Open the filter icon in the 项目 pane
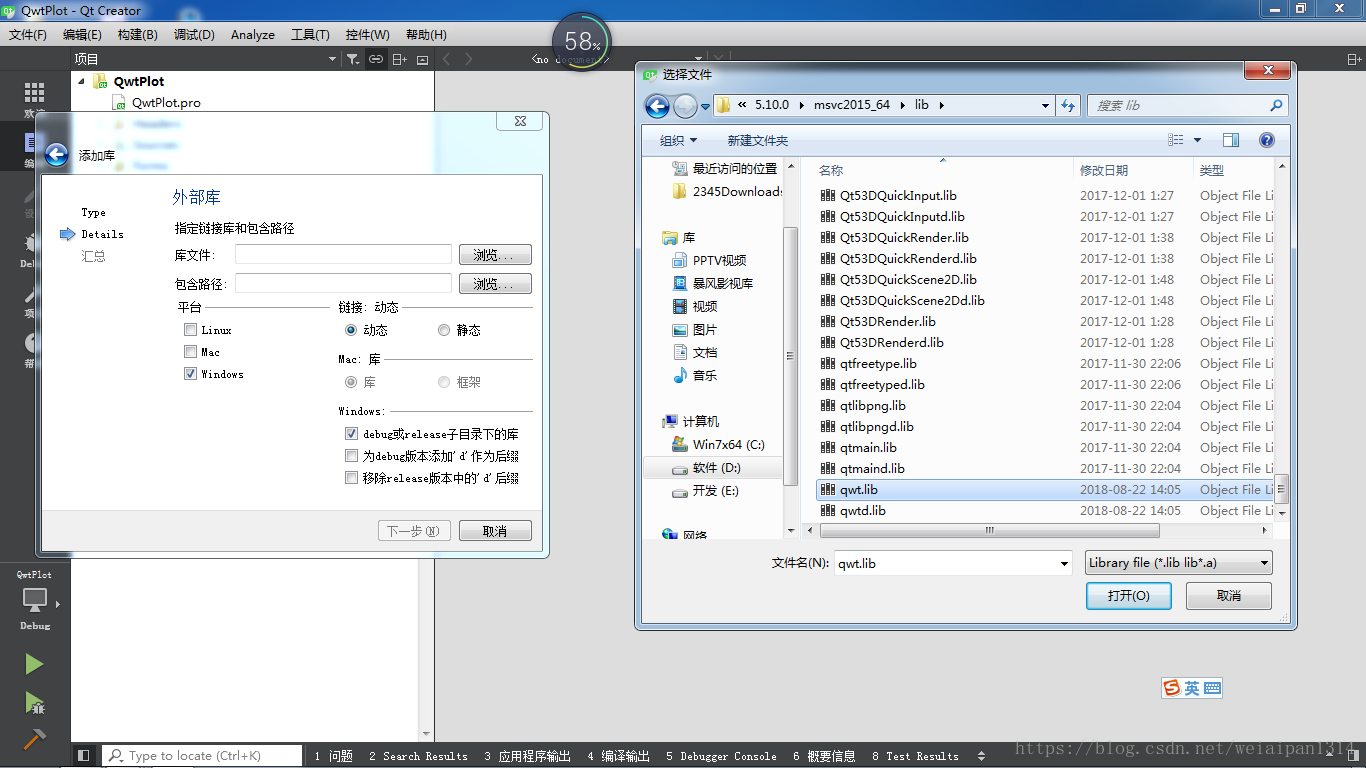This screenshot has height=768, width=1366. [x=351, y=59]
